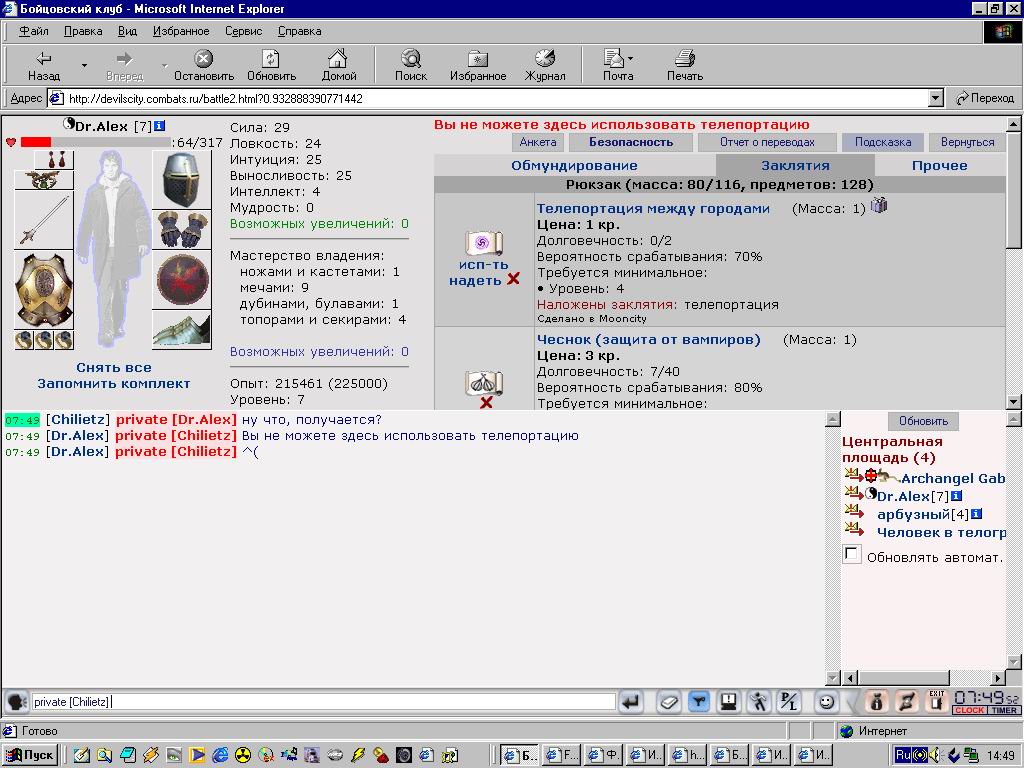1024x768 pixels.
Task: Open the Почта dropdown arrow
Action: point(630,59)
